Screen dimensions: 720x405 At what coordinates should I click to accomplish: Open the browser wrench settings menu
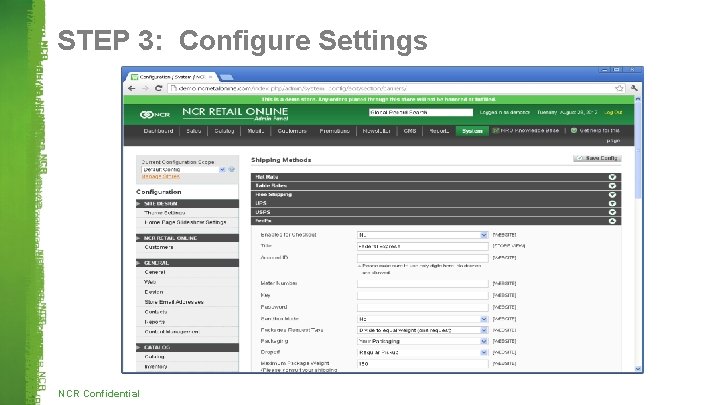pos(634,88)
